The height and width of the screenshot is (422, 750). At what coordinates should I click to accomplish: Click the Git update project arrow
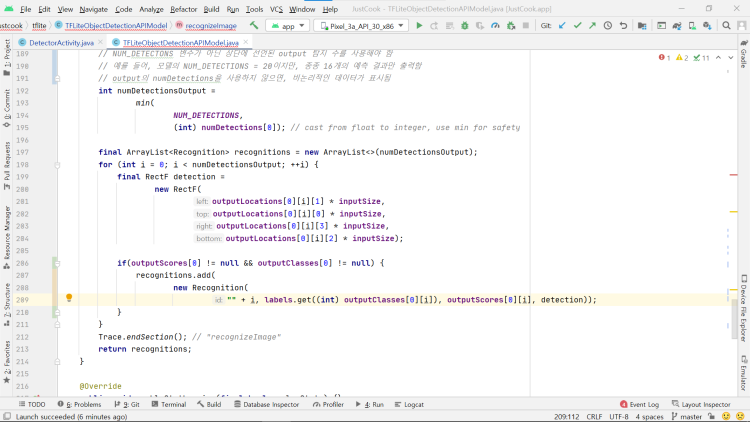(x=562, y=25)
